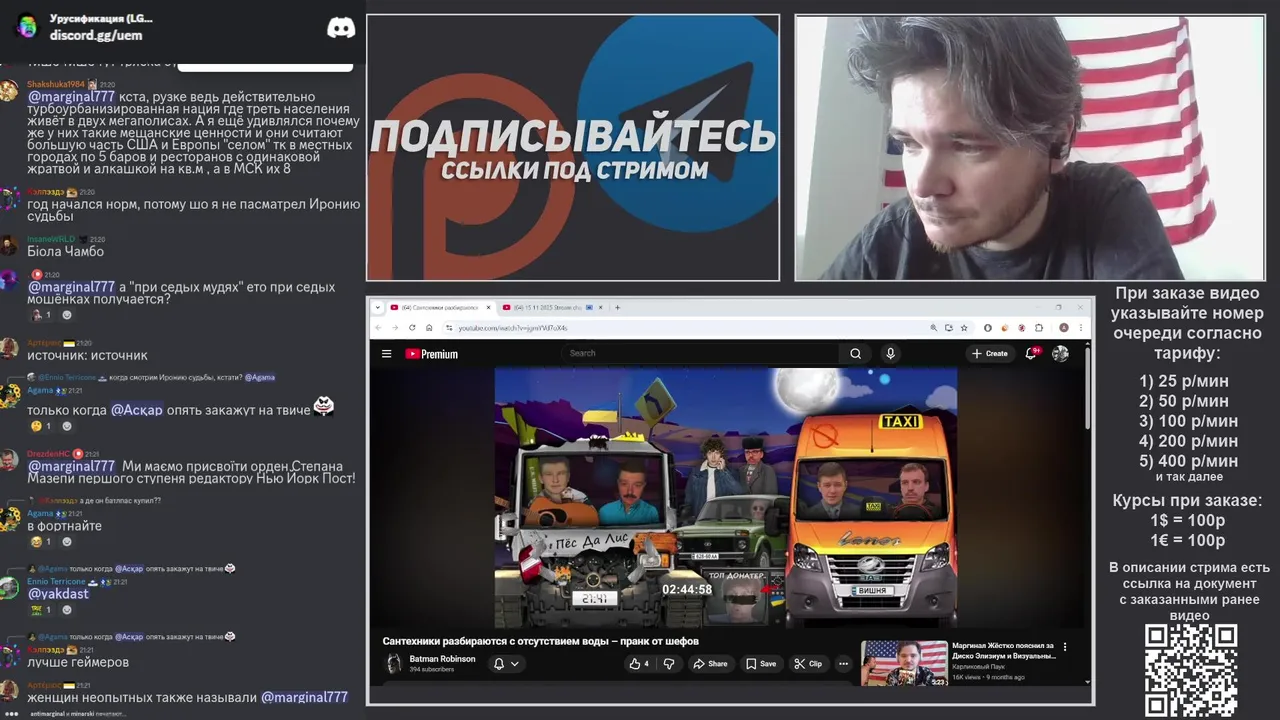1280x720 pixels.
Task: Open the recommended video thumbnail with US flag
Action: click(x=904, y=664)
